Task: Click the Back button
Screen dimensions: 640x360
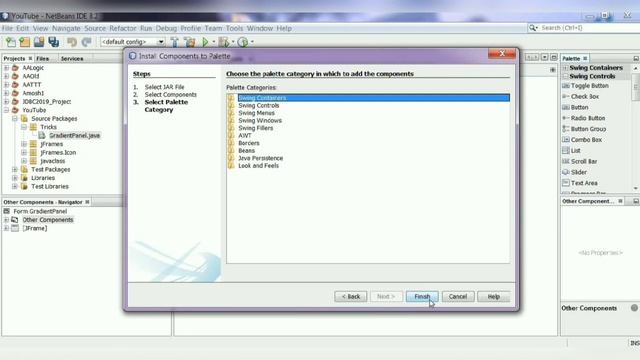Action: pos(351,296)
